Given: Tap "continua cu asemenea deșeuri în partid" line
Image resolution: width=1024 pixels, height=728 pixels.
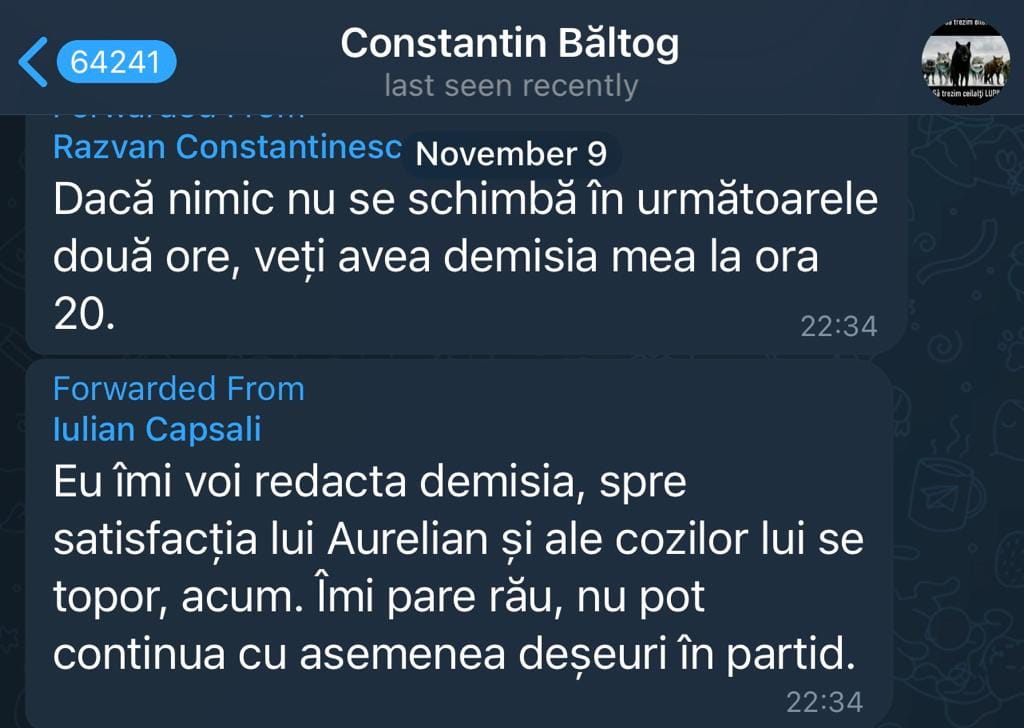Looking at the screenshot, I should pos(455,654).
